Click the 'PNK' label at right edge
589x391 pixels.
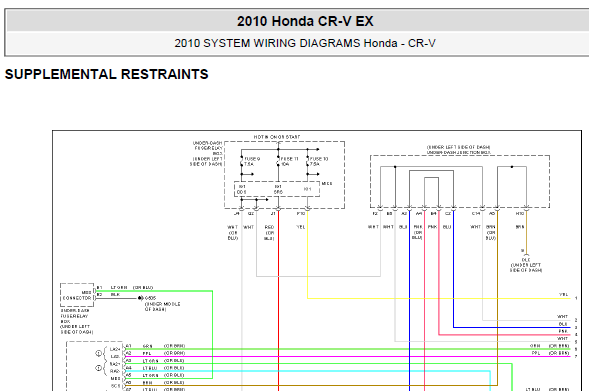[563, 331]
